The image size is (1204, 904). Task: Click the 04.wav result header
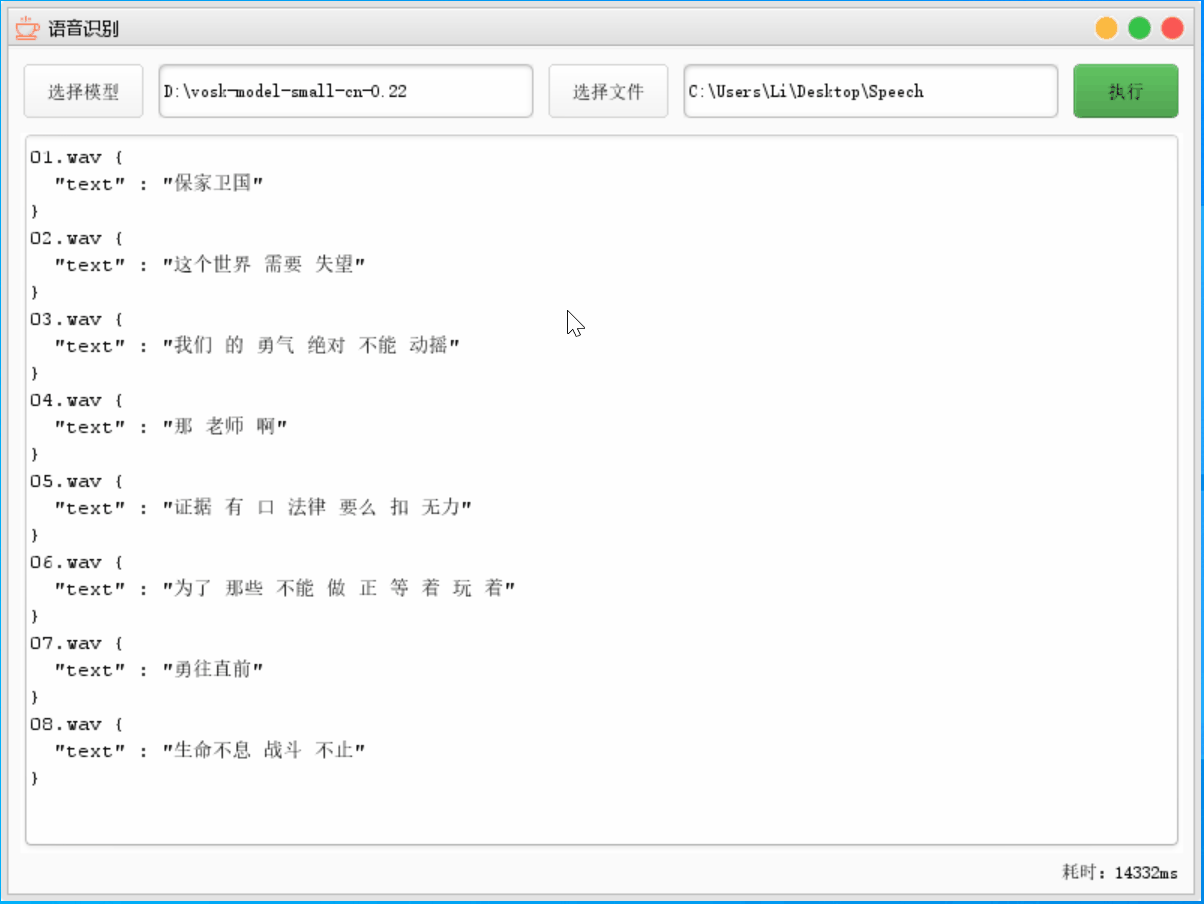(75, 400)
